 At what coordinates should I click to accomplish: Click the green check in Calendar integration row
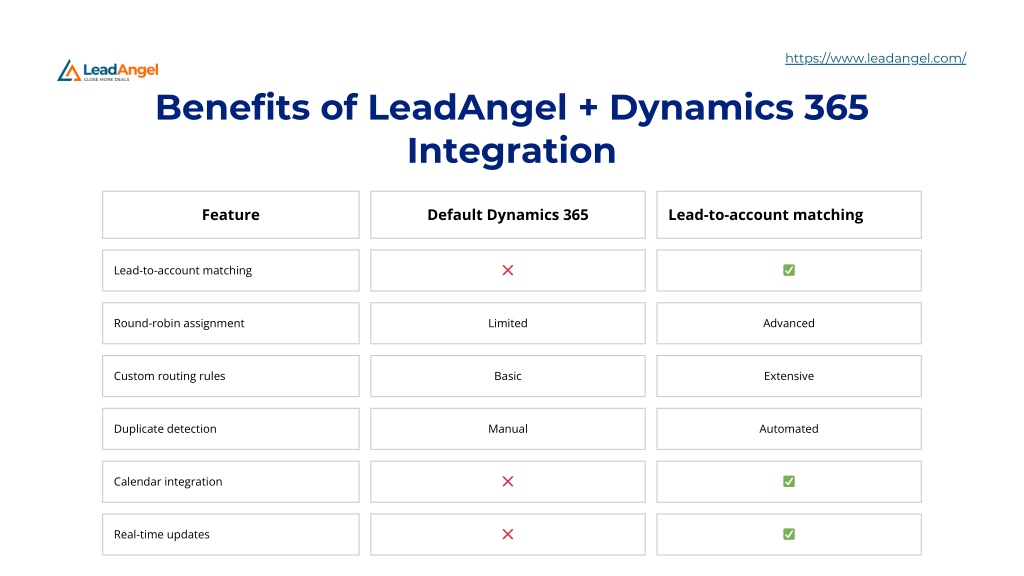point(789,481)
